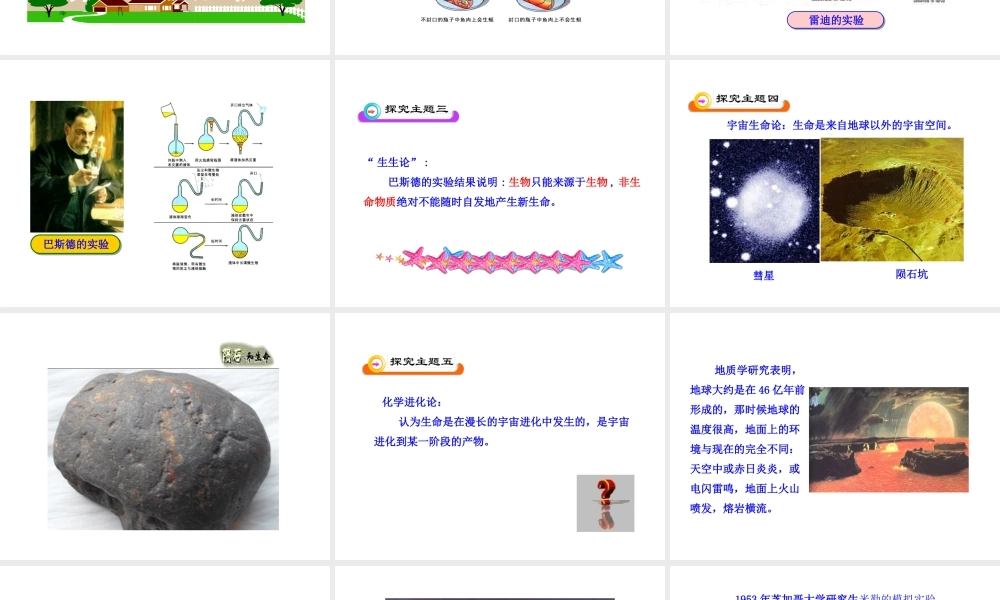Click the 探究主题三 heading text
The height and width of the screenshot is (600, 1000).
coord(416,109)
